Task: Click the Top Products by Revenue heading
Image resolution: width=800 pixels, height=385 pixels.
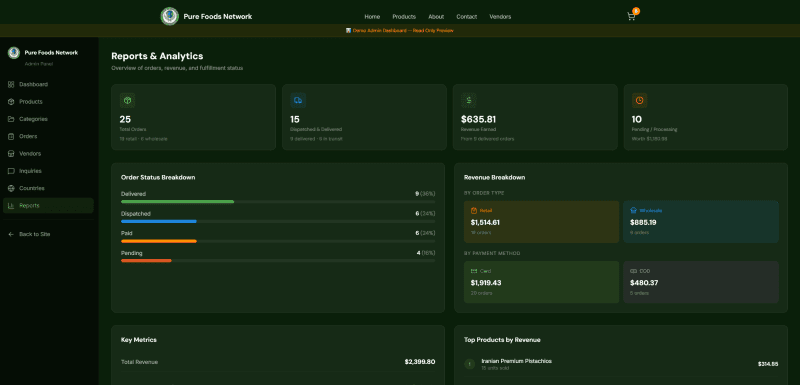Action: pyautogui.click(x=502, y=340)
